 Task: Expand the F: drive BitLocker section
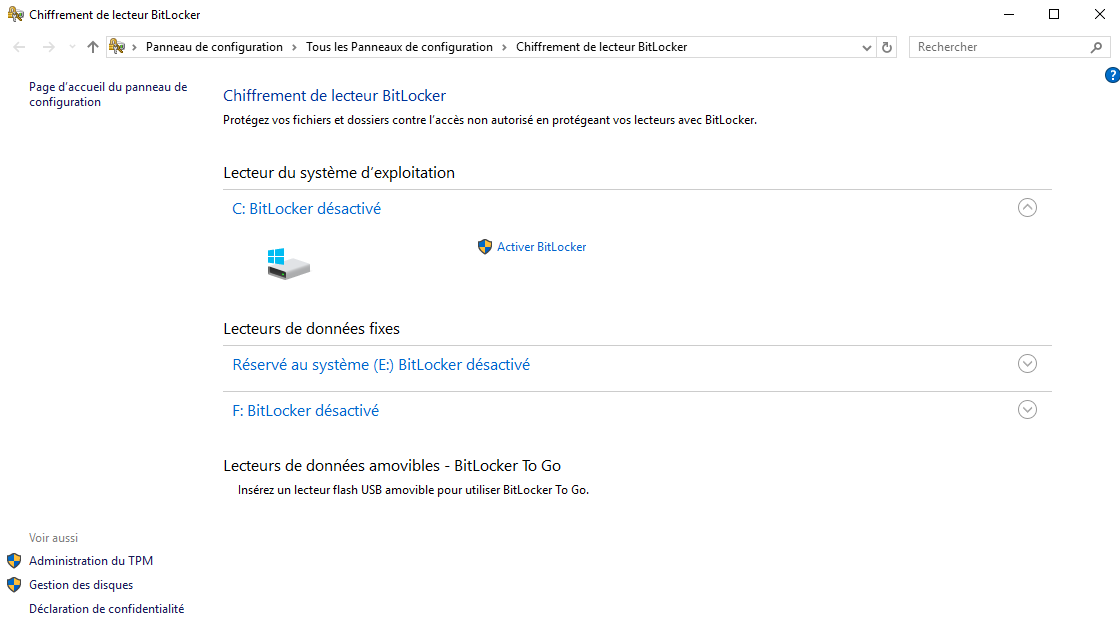[x=1027, y=410]
